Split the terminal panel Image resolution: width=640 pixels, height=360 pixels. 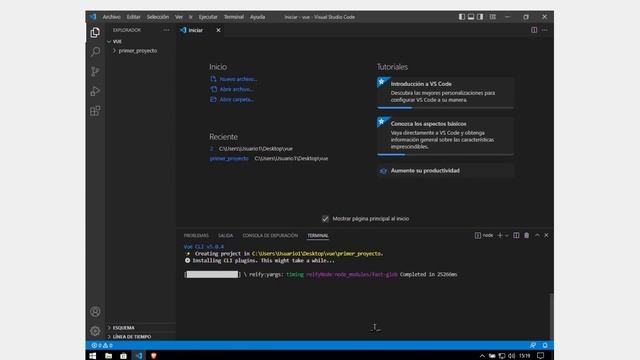516,236
